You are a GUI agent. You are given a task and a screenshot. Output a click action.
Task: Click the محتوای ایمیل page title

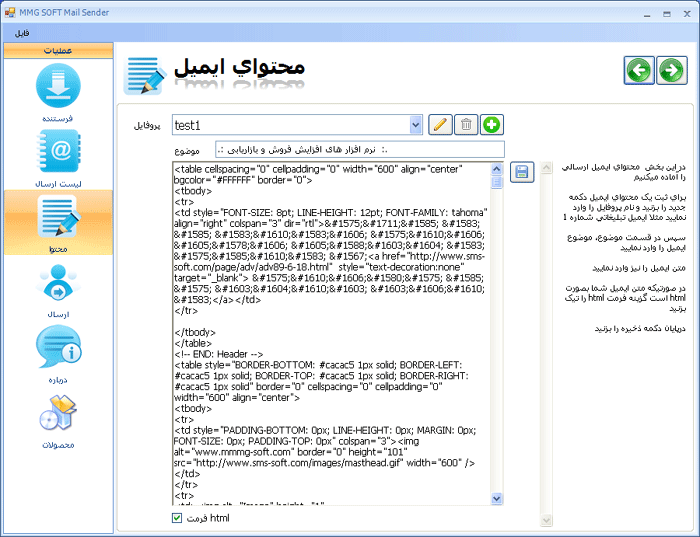point(239,68)
